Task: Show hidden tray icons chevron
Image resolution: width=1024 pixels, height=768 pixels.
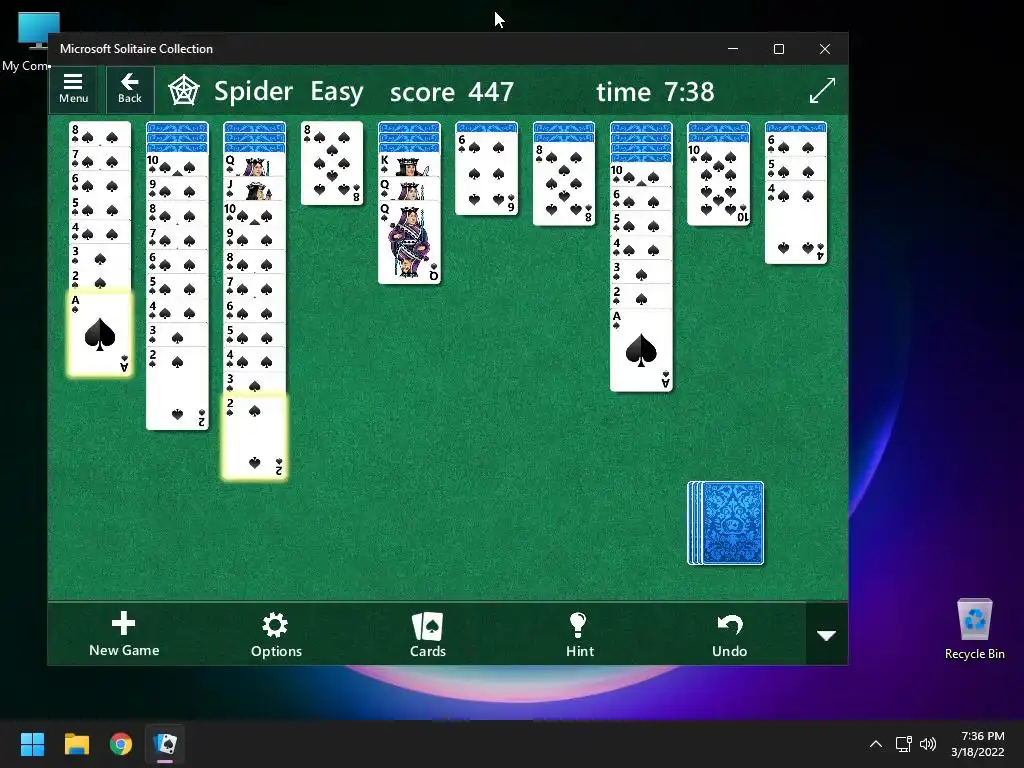Action: point(876,744)
